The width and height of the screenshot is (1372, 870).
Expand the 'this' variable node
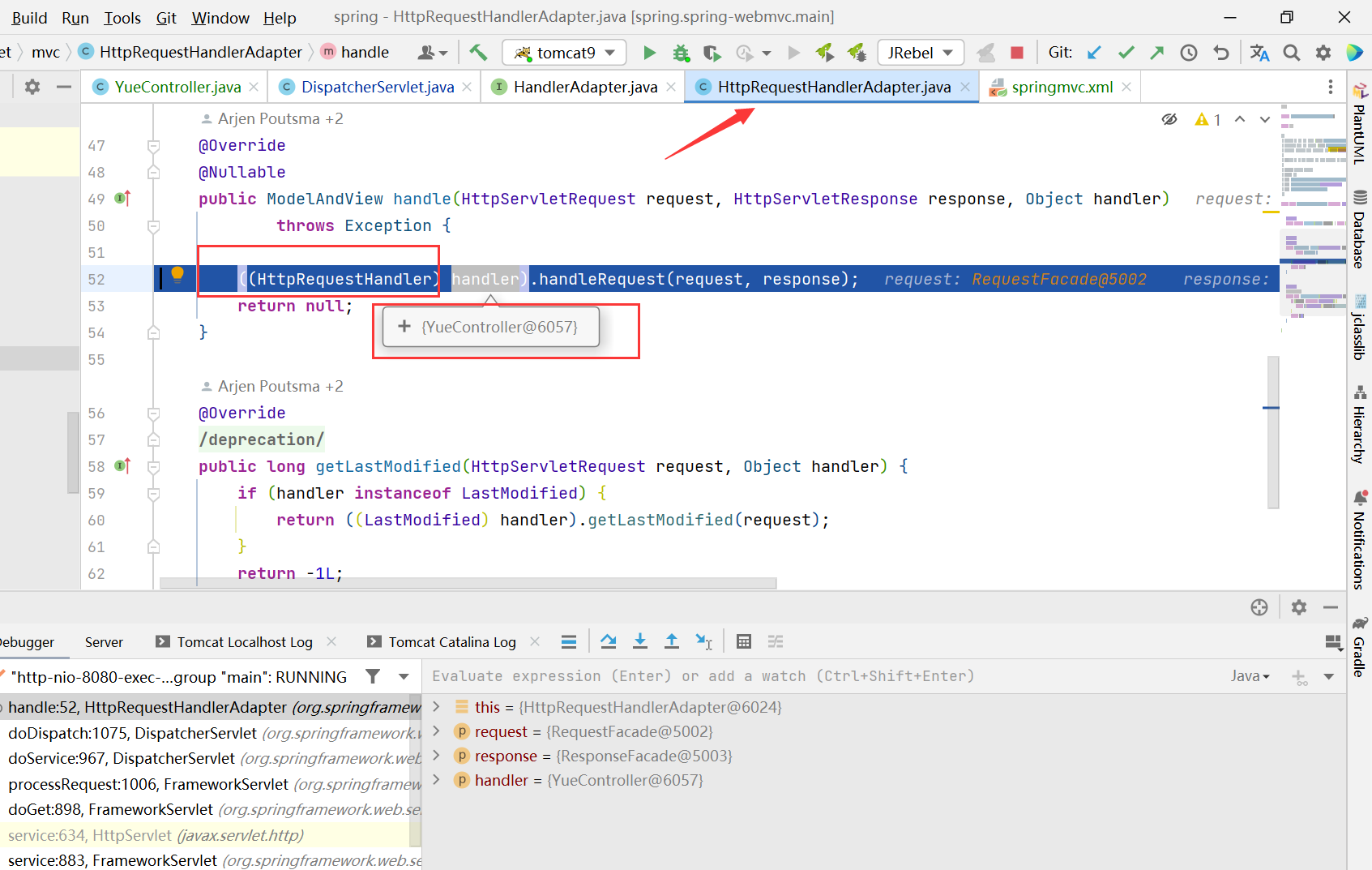pos(436,706)
